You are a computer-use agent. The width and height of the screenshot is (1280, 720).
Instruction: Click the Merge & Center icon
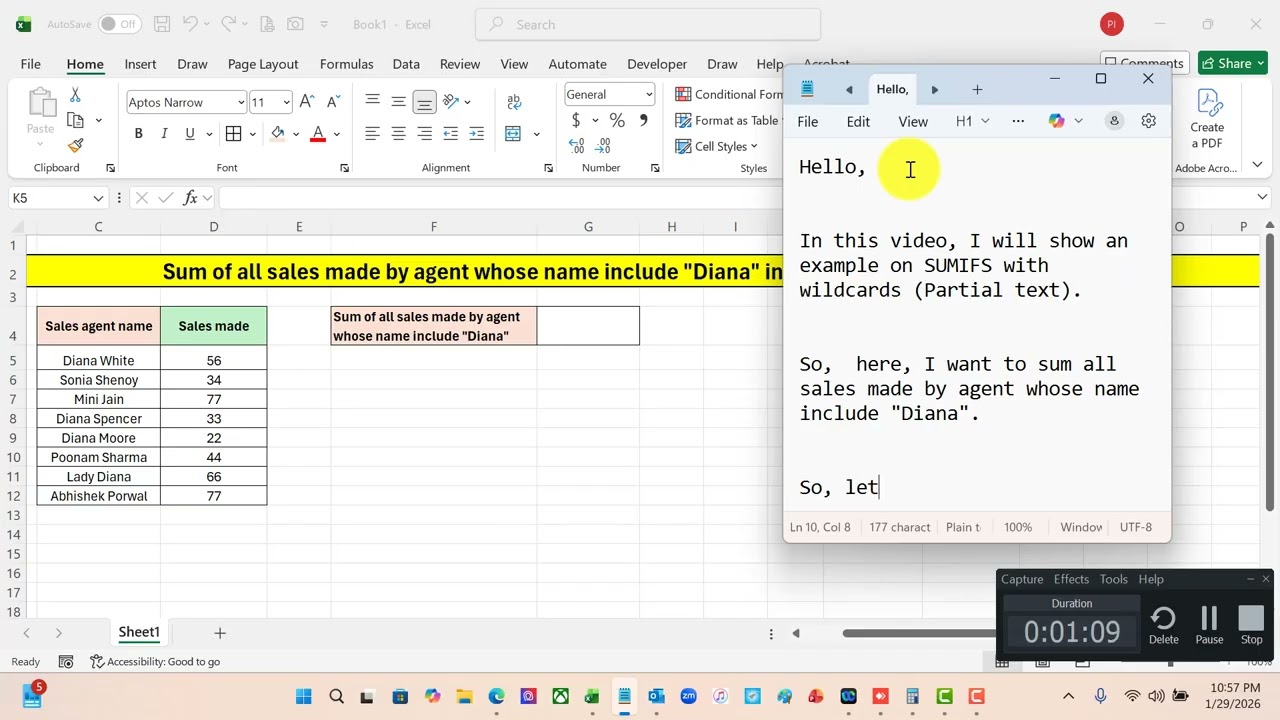coord(513,134)
